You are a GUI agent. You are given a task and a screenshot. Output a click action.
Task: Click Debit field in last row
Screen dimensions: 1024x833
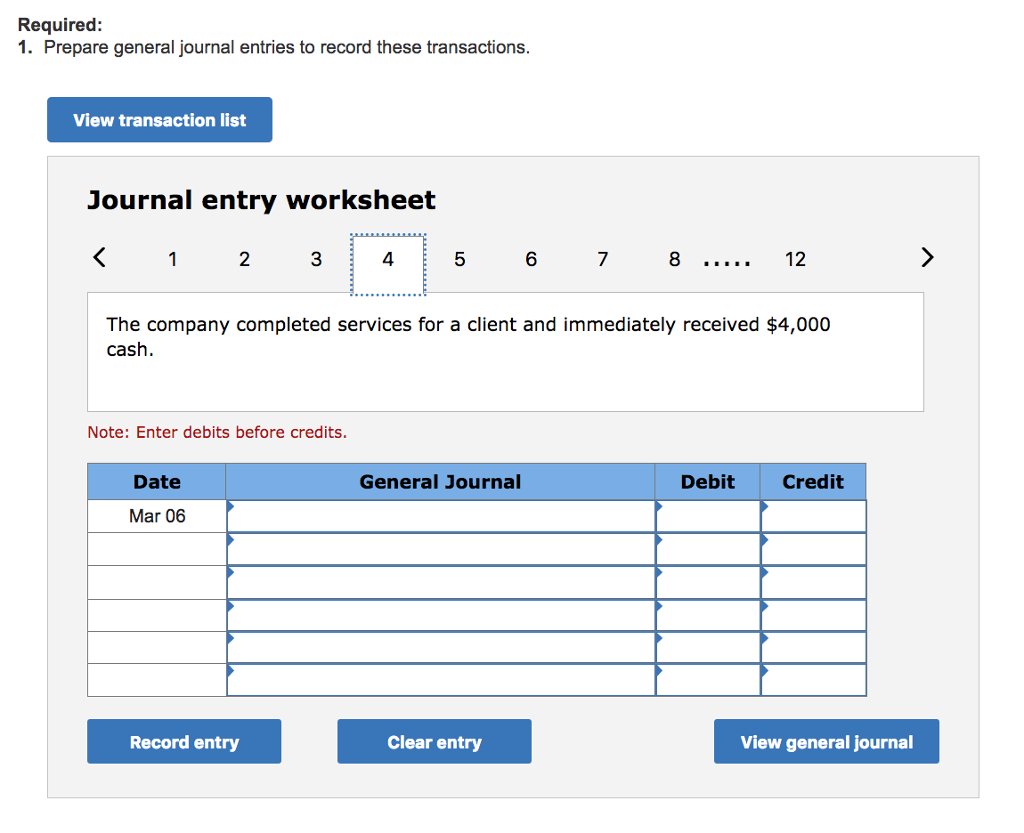[708, 680]
